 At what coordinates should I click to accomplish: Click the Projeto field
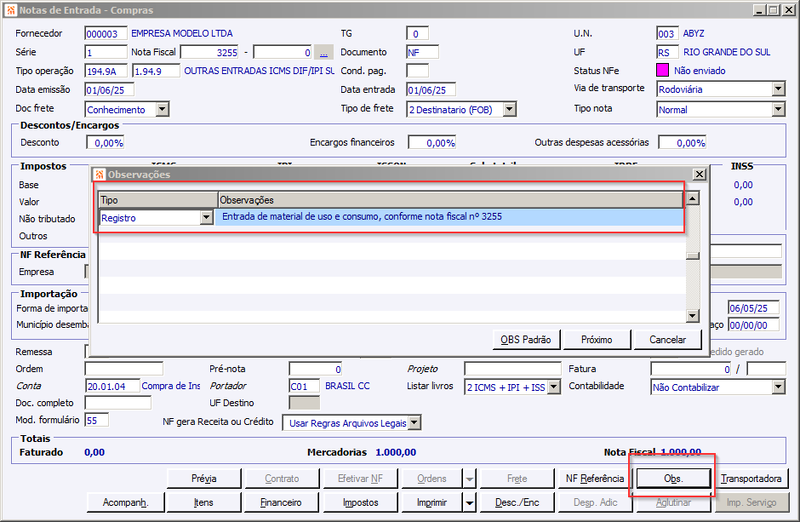(513, 369)
